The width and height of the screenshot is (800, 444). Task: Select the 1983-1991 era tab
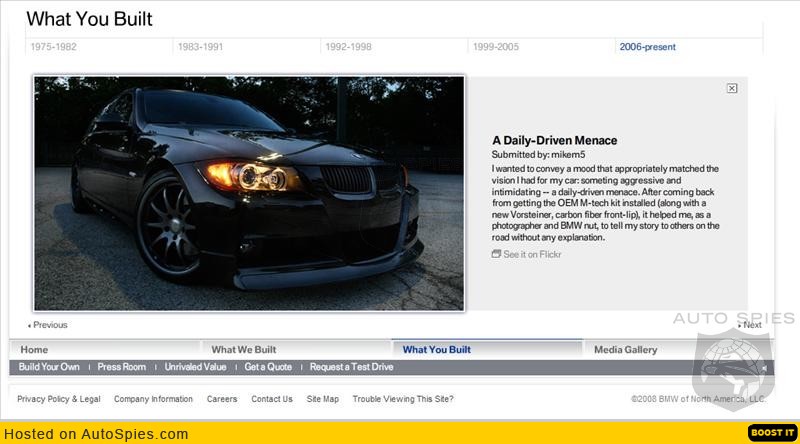click(x=200, y=47)
